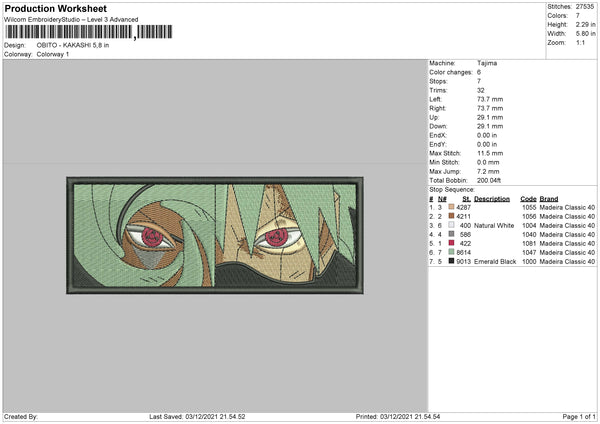Click the 'EndY:' label

(x=438, y=144)
